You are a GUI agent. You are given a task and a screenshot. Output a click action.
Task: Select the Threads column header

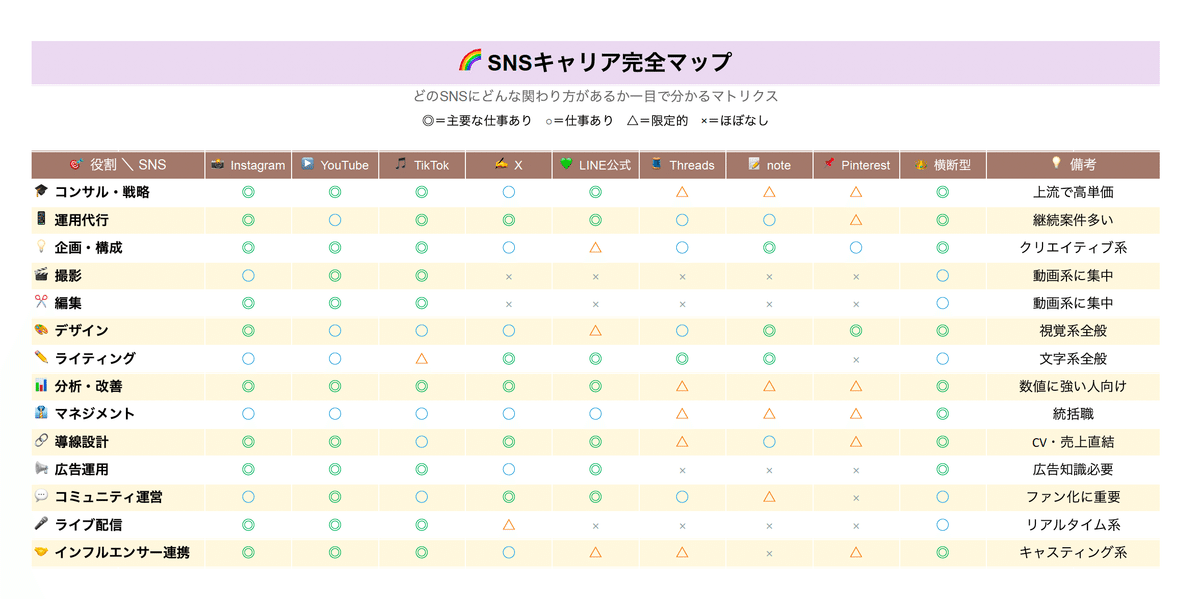pyautogui.click(x=683, y=165)
